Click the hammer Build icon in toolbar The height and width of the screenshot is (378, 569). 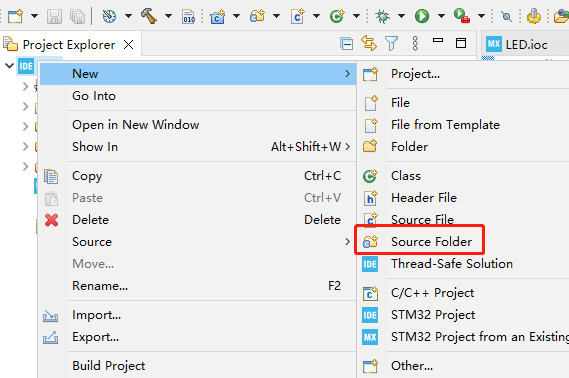(149, 16)
